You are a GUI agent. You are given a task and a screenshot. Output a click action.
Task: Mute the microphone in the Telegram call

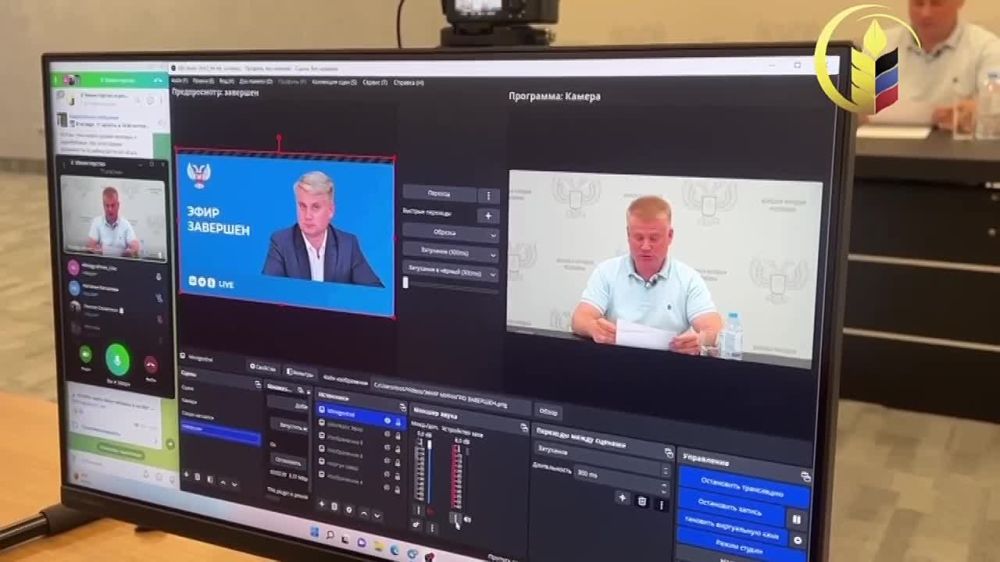coord(117,360)
